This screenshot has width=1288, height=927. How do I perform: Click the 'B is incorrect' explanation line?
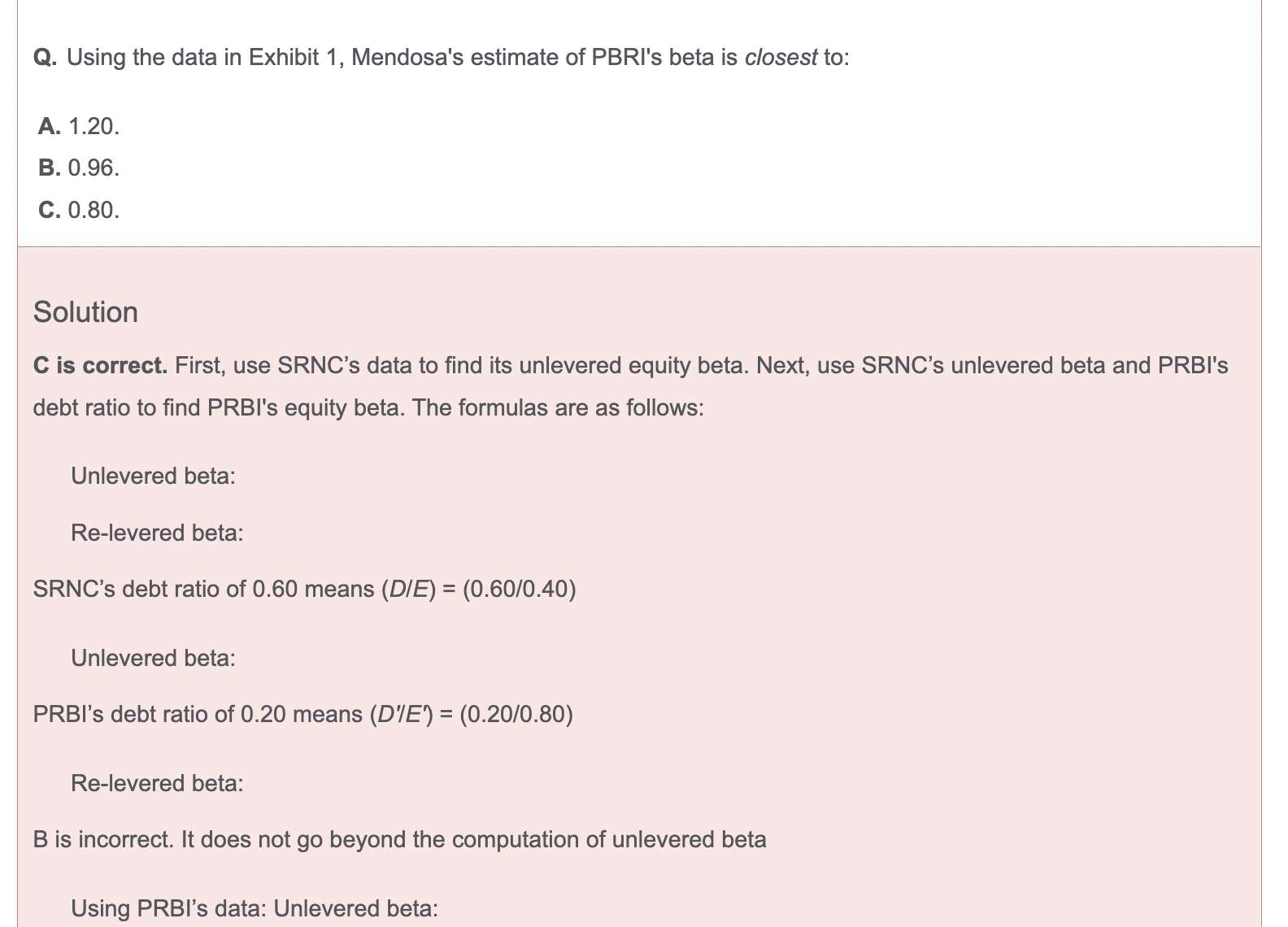(x=400, y=839)
